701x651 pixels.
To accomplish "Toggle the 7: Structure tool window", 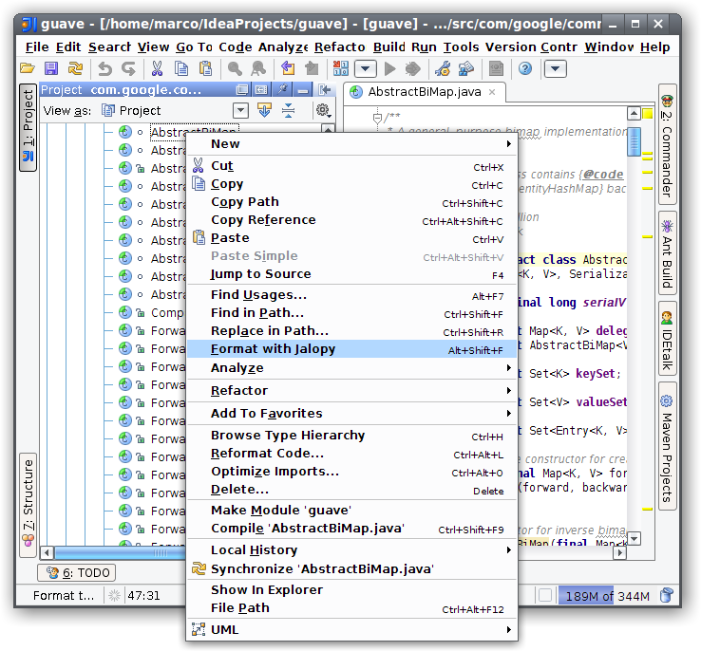I will (x=28, y=504).
